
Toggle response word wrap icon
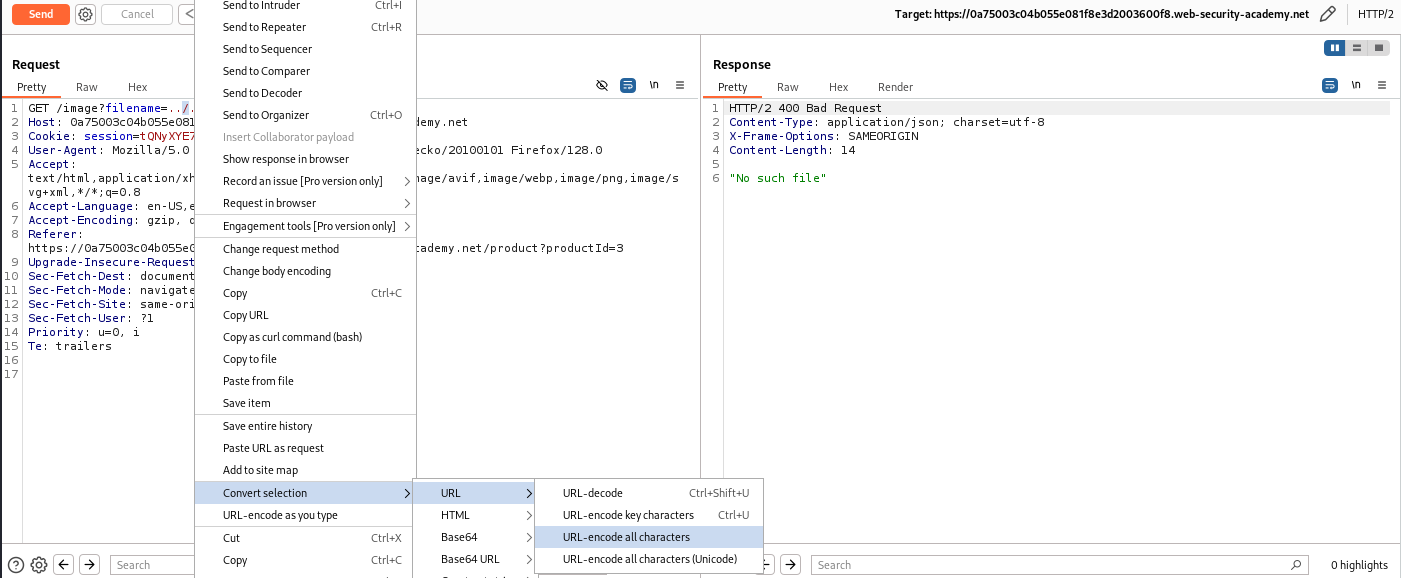[1330, 86]
